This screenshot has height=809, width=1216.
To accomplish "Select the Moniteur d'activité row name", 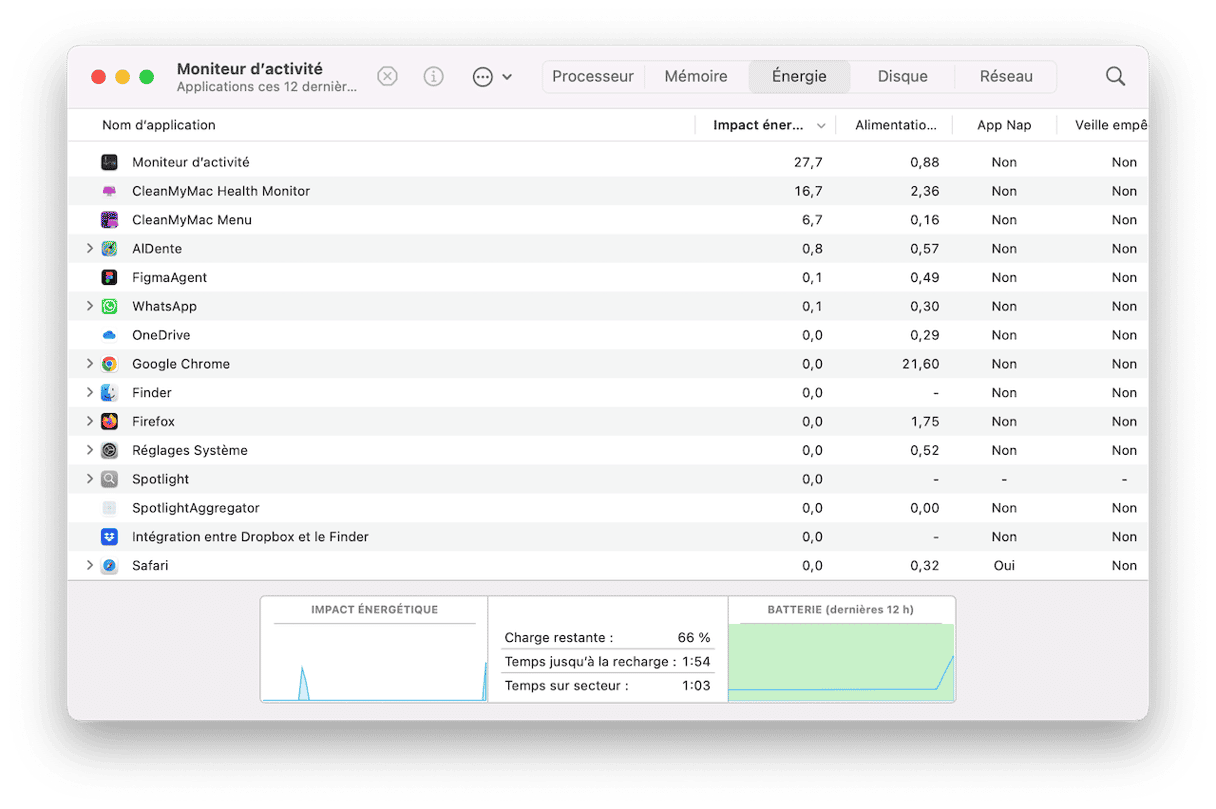I will pyautogui.click(x=191, y=162).
